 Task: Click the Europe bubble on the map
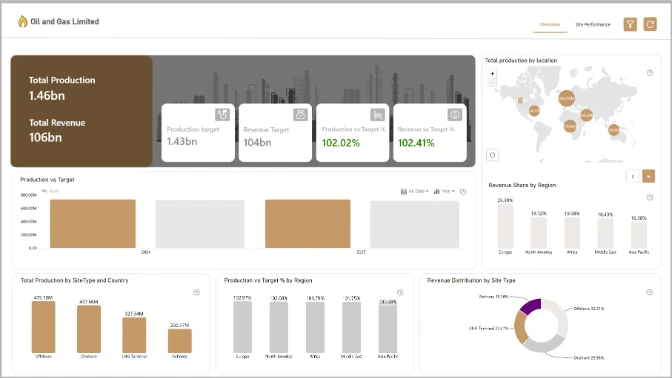click(566, 99)
